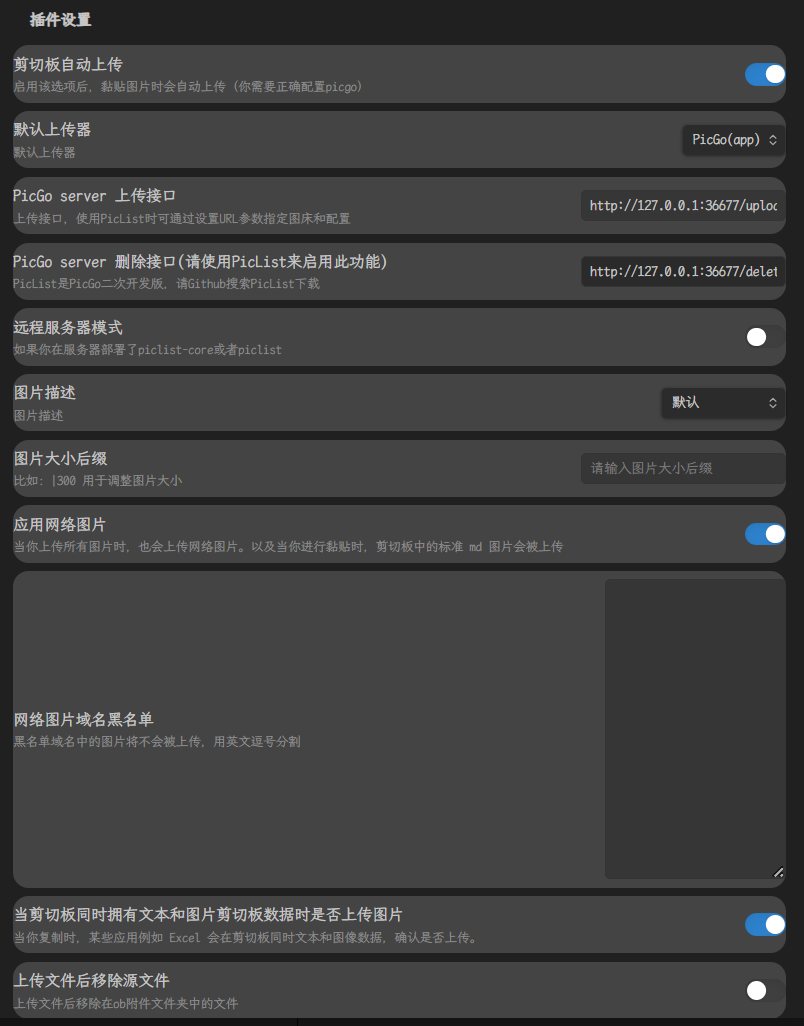804x1026 pixels.
Task: Click inside the domain blacklist text area
Action: point(694,728)
